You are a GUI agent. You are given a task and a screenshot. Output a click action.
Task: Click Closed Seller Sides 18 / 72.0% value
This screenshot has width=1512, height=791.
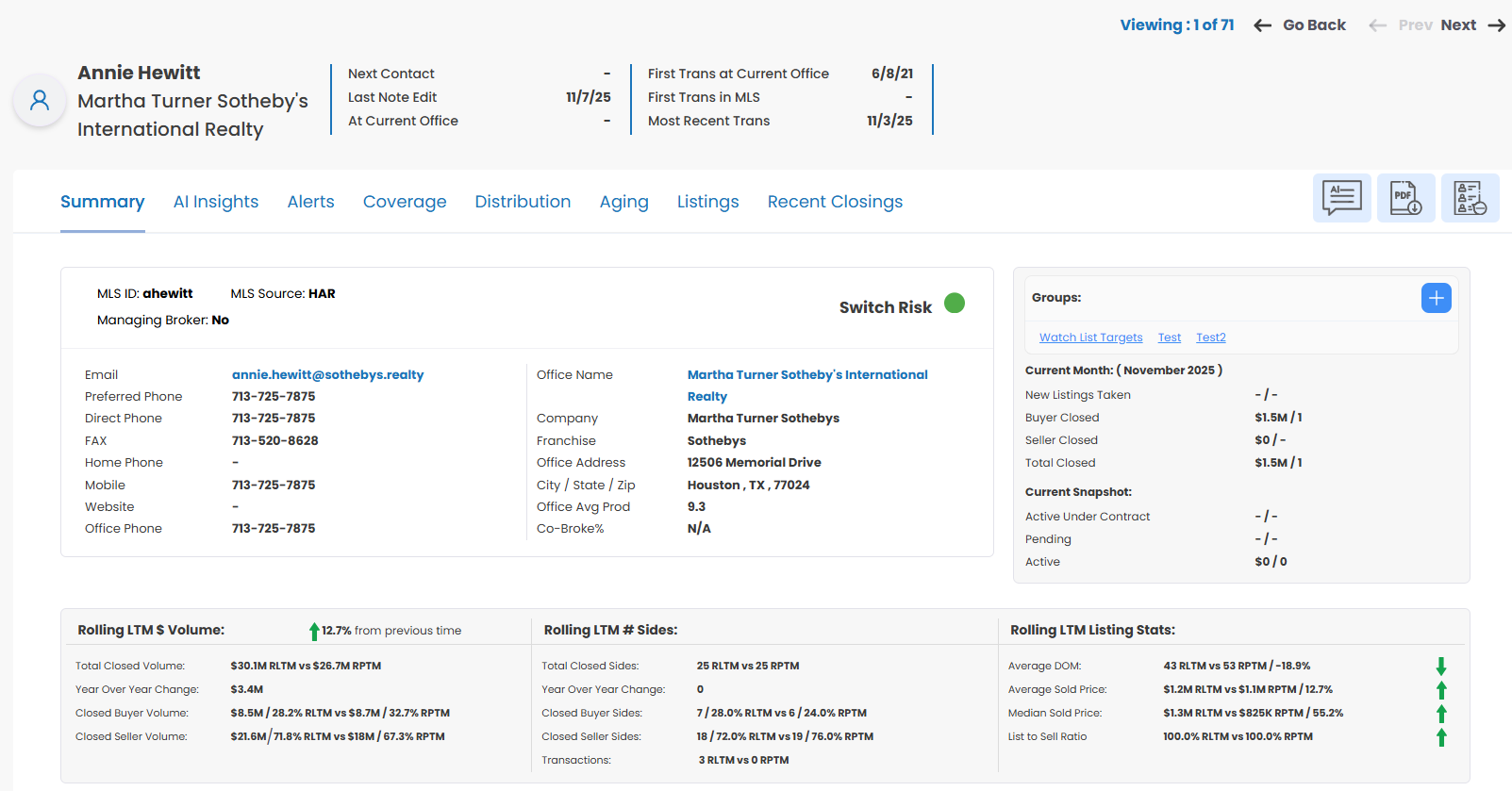tap(785, 737)
